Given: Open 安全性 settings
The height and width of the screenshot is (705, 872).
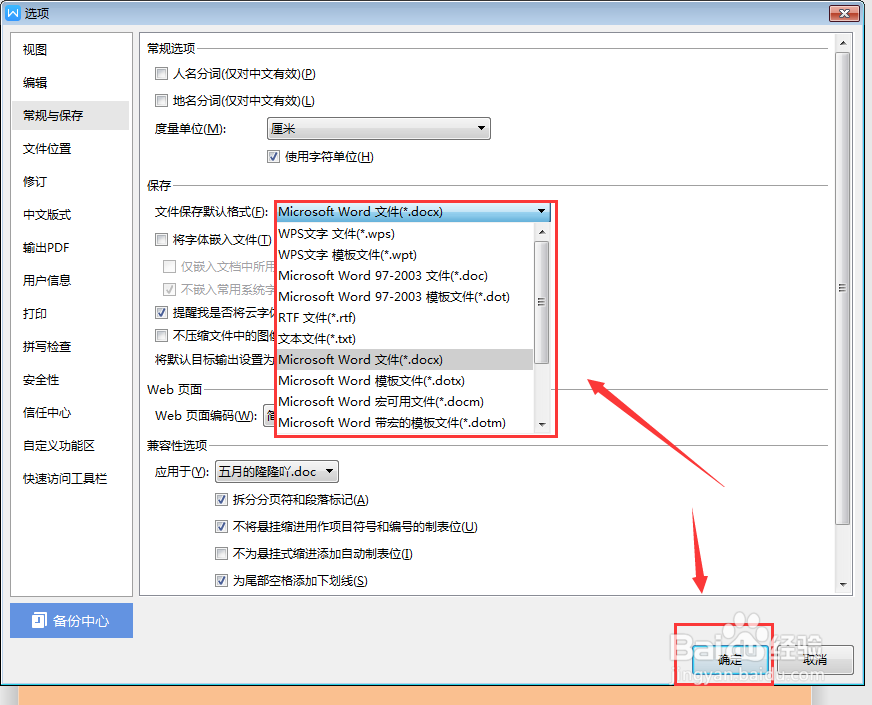Looking at the screenshot, I should (x=41, y=380).
